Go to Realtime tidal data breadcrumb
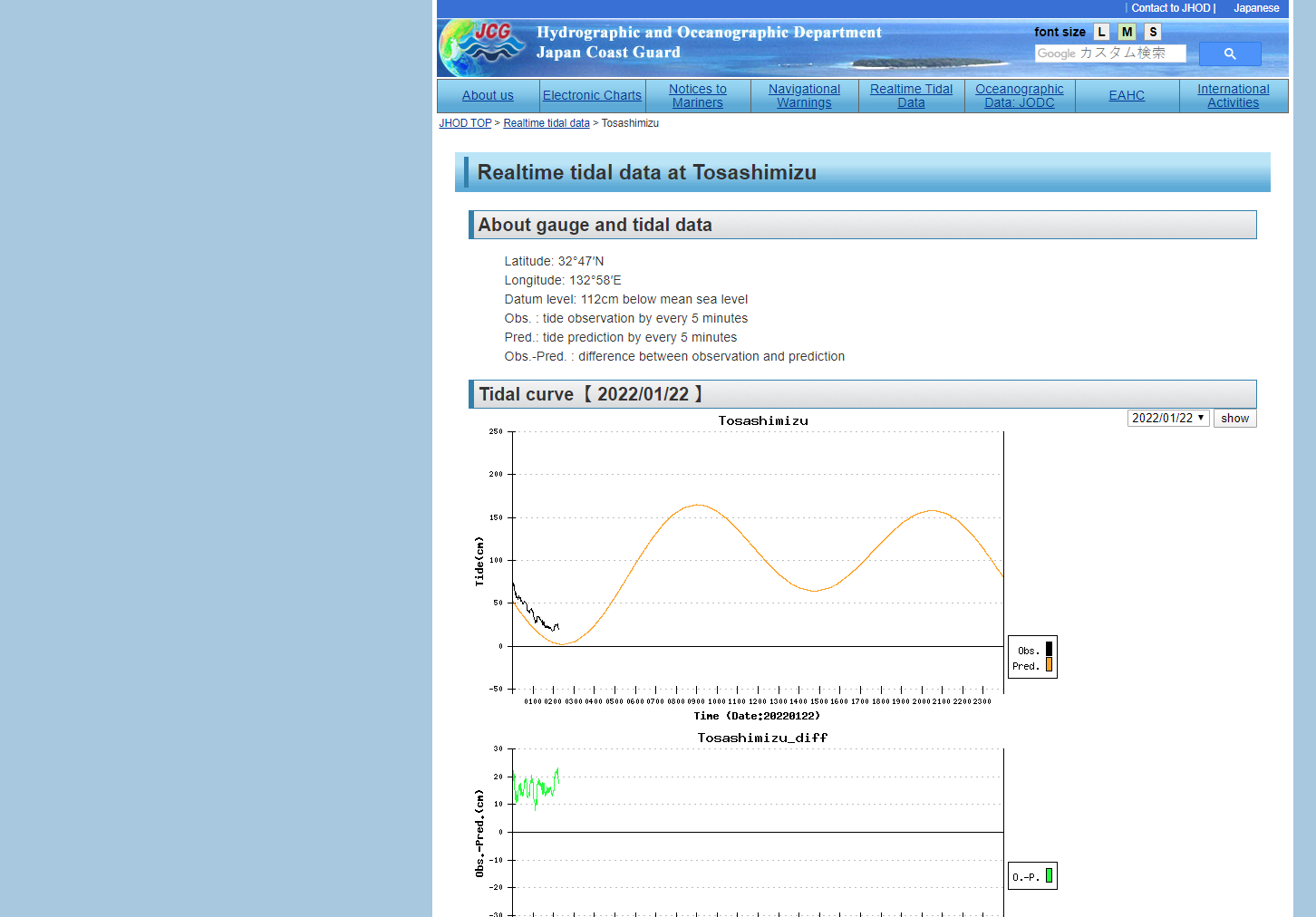The height and width of the screenshot is (917, 1316). [x=547, y=123]
